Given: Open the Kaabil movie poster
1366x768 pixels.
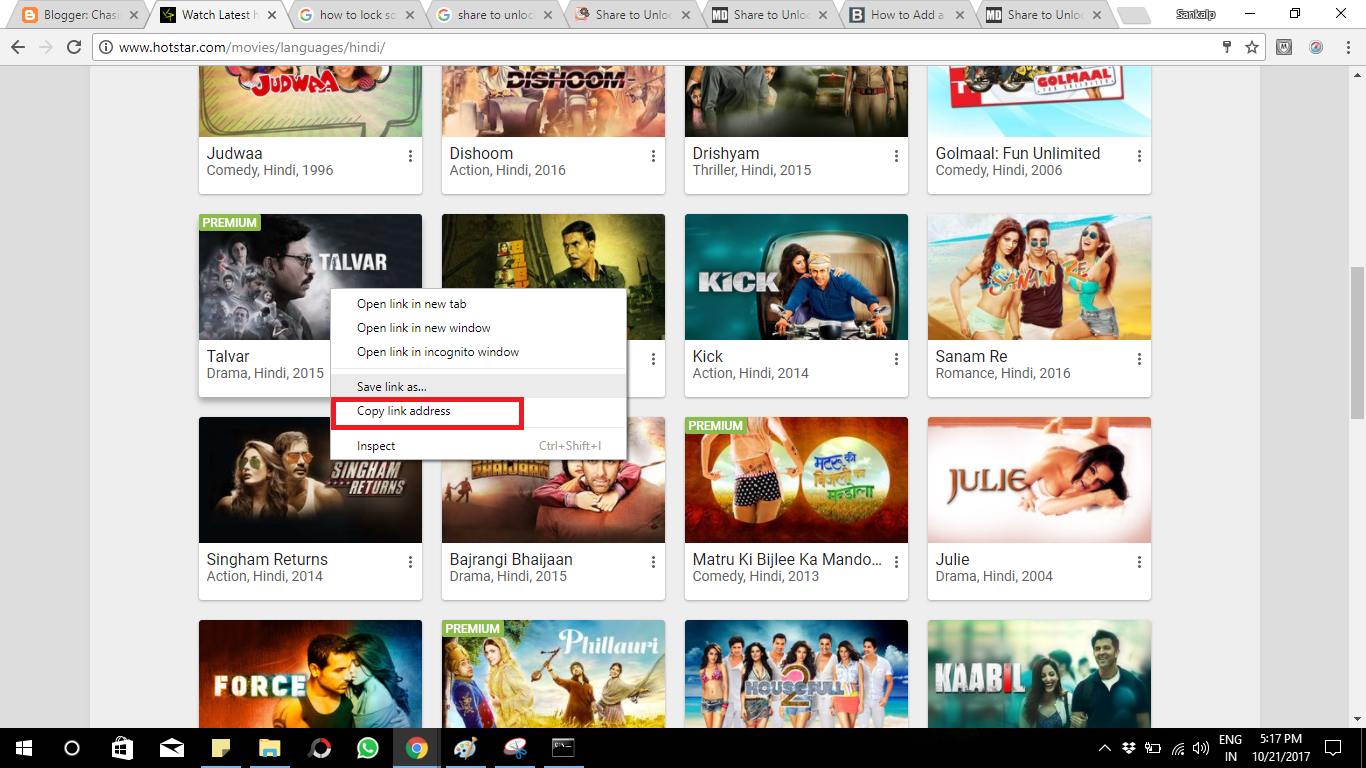Looking at the screenshot, I should click(x=1039, y=674).
